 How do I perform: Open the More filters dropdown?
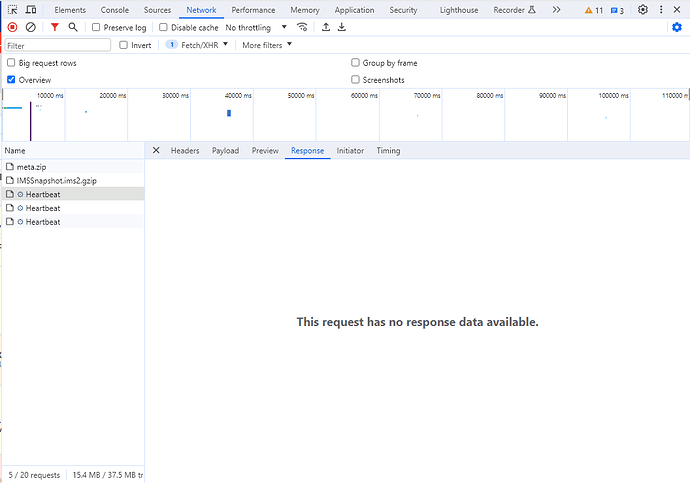(x=267, y=45)
